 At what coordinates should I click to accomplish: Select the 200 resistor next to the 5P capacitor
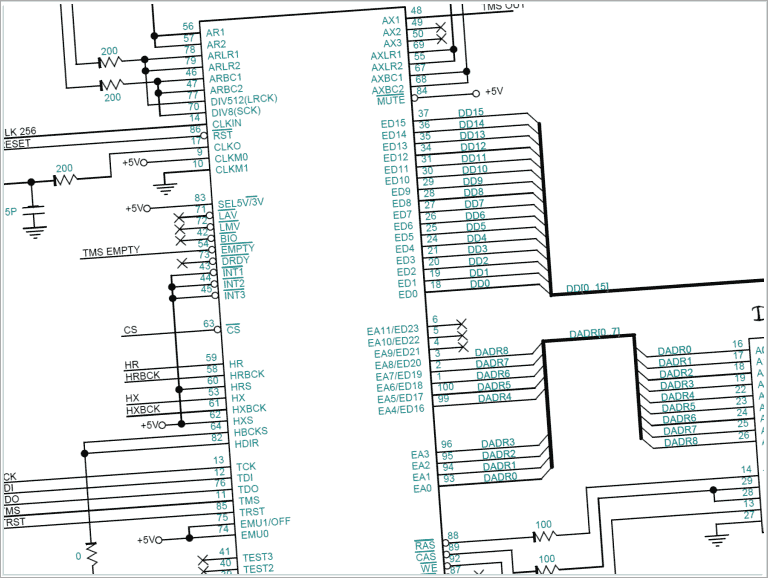point(65,180)
